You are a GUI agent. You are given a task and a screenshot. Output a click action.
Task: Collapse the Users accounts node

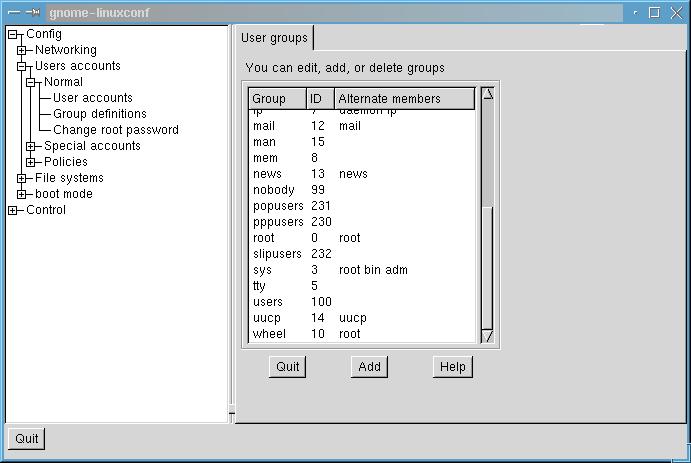coord(22,67)
